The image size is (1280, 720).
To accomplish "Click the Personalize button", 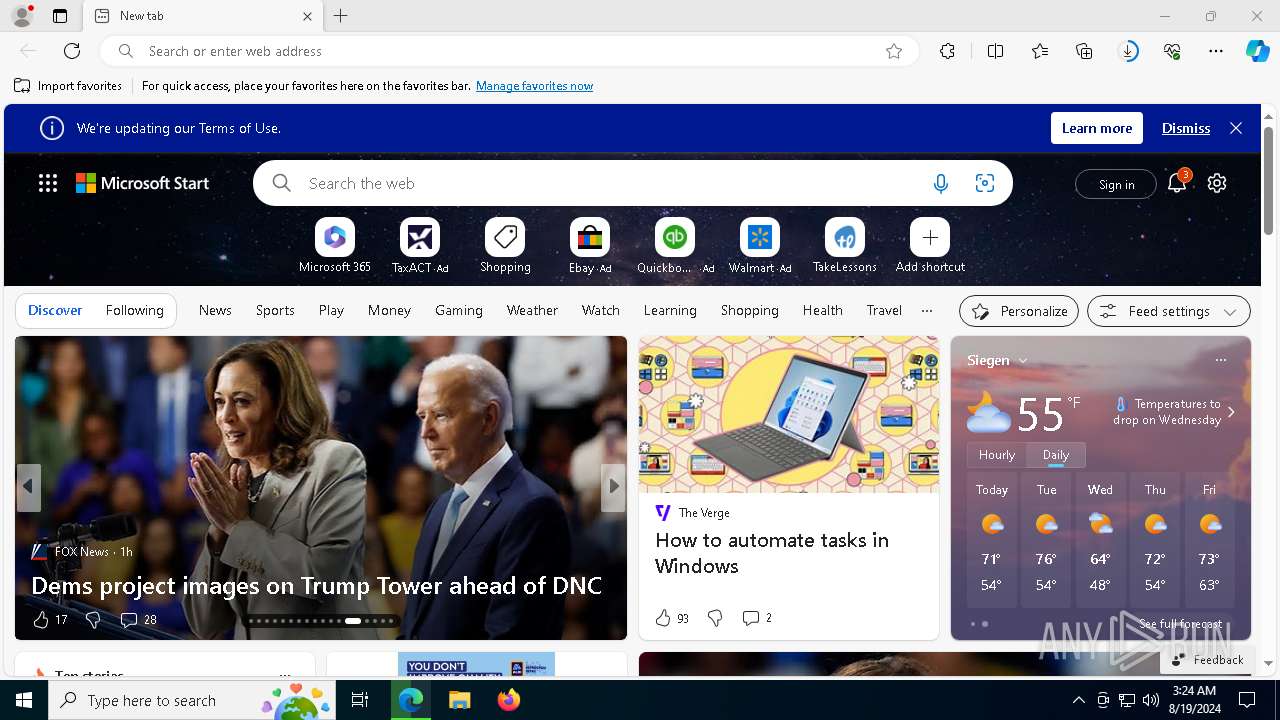I will [x=1019, y=311].
